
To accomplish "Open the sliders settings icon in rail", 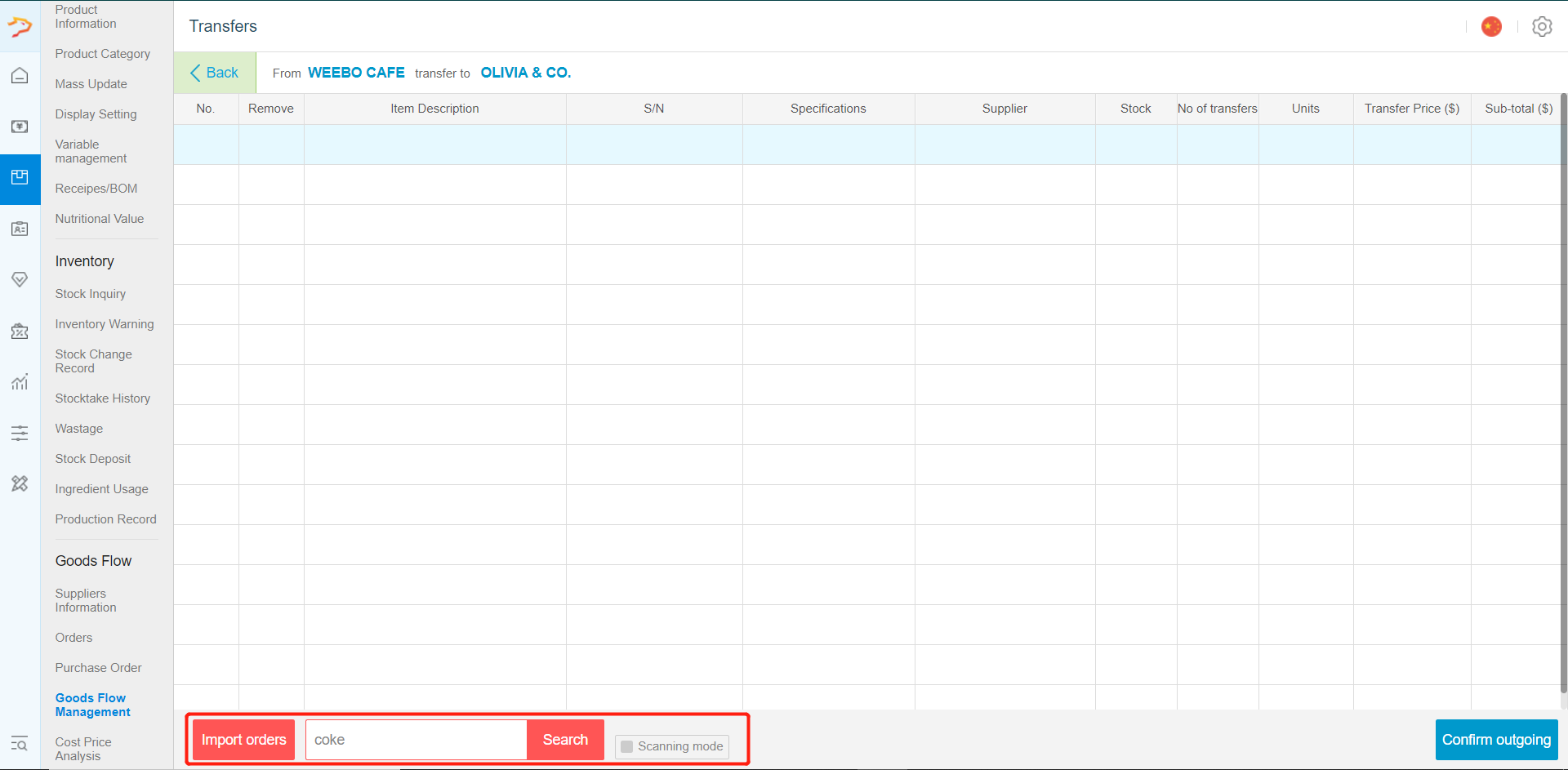I will coord(20,433).
